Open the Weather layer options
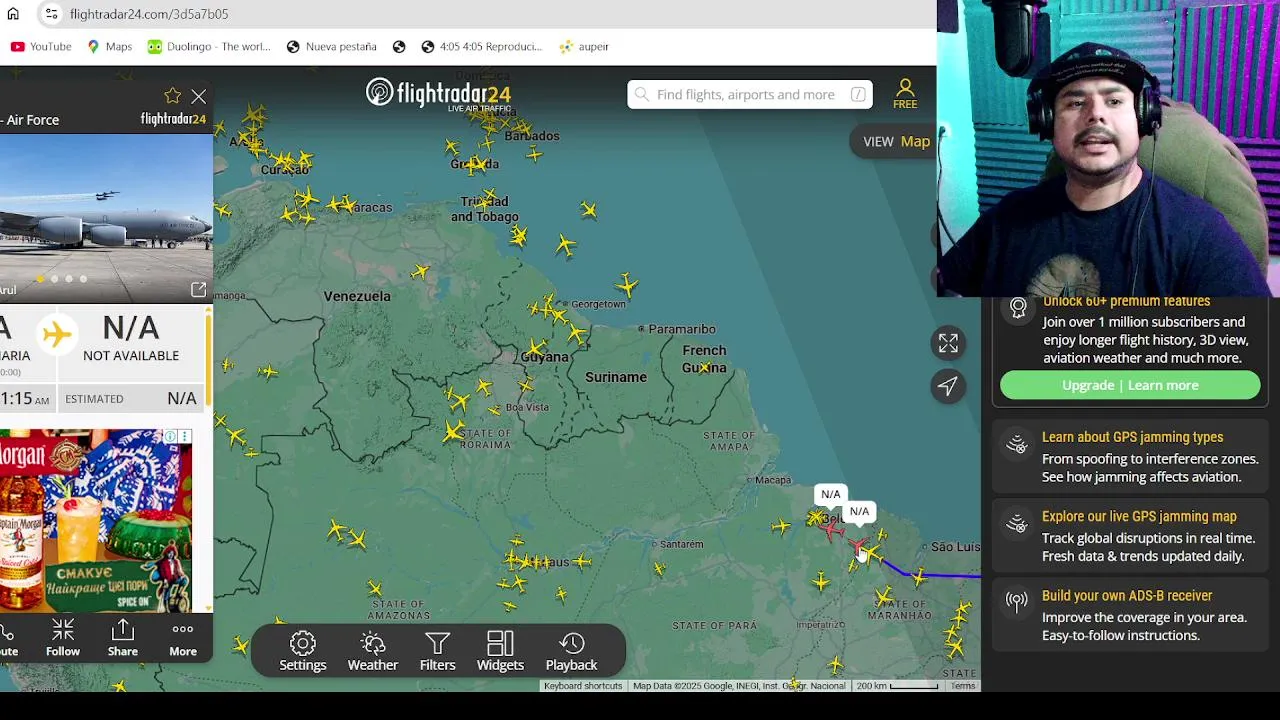The image size is (1280, 720). click(373, 651)
